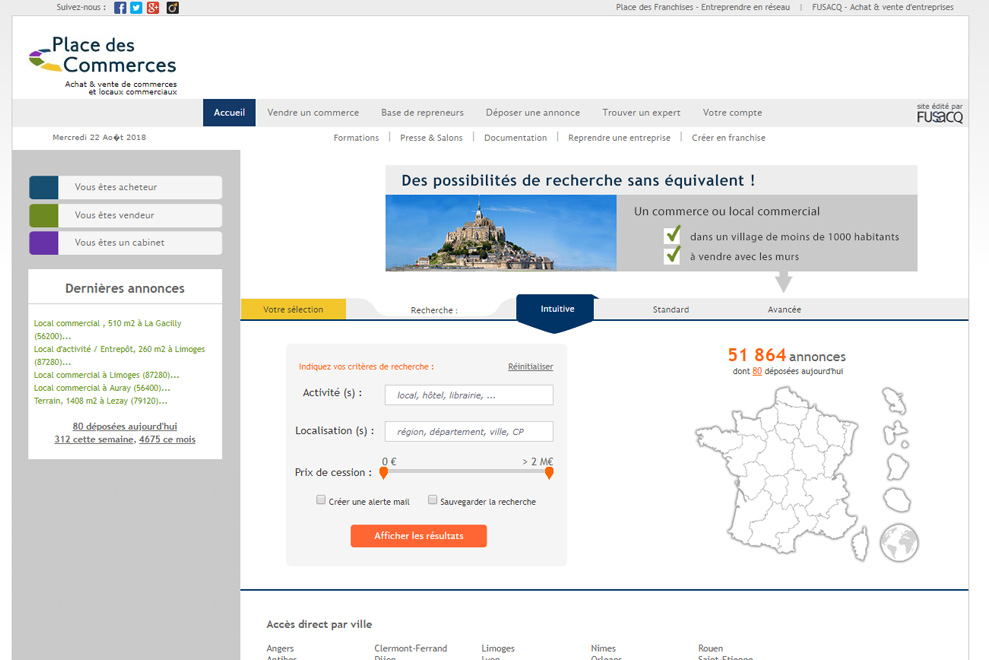Click the world globe icon
This screenshot has width=989, height=660.
(x=899, y=543)
